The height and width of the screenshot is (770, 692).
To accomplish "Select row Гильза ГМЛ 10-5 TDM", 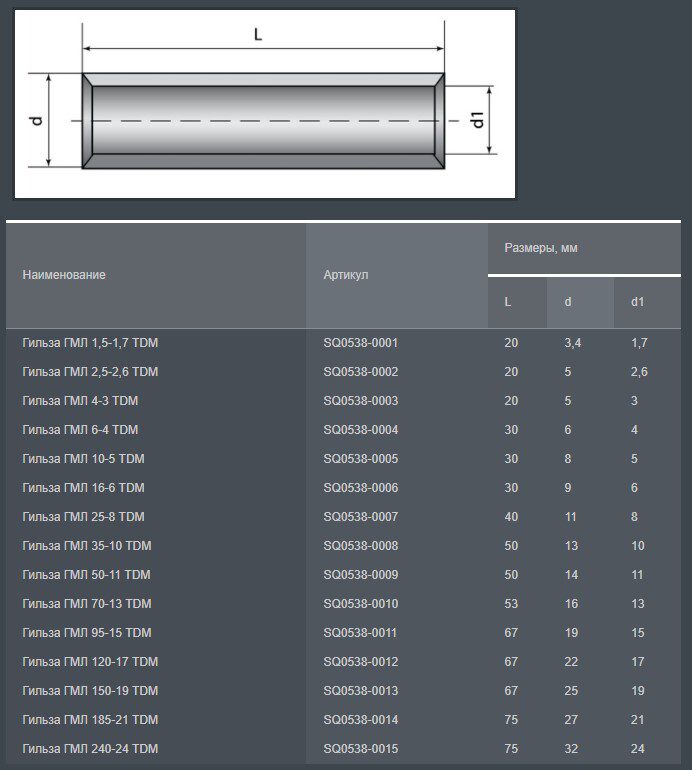I will click(343, 459).
